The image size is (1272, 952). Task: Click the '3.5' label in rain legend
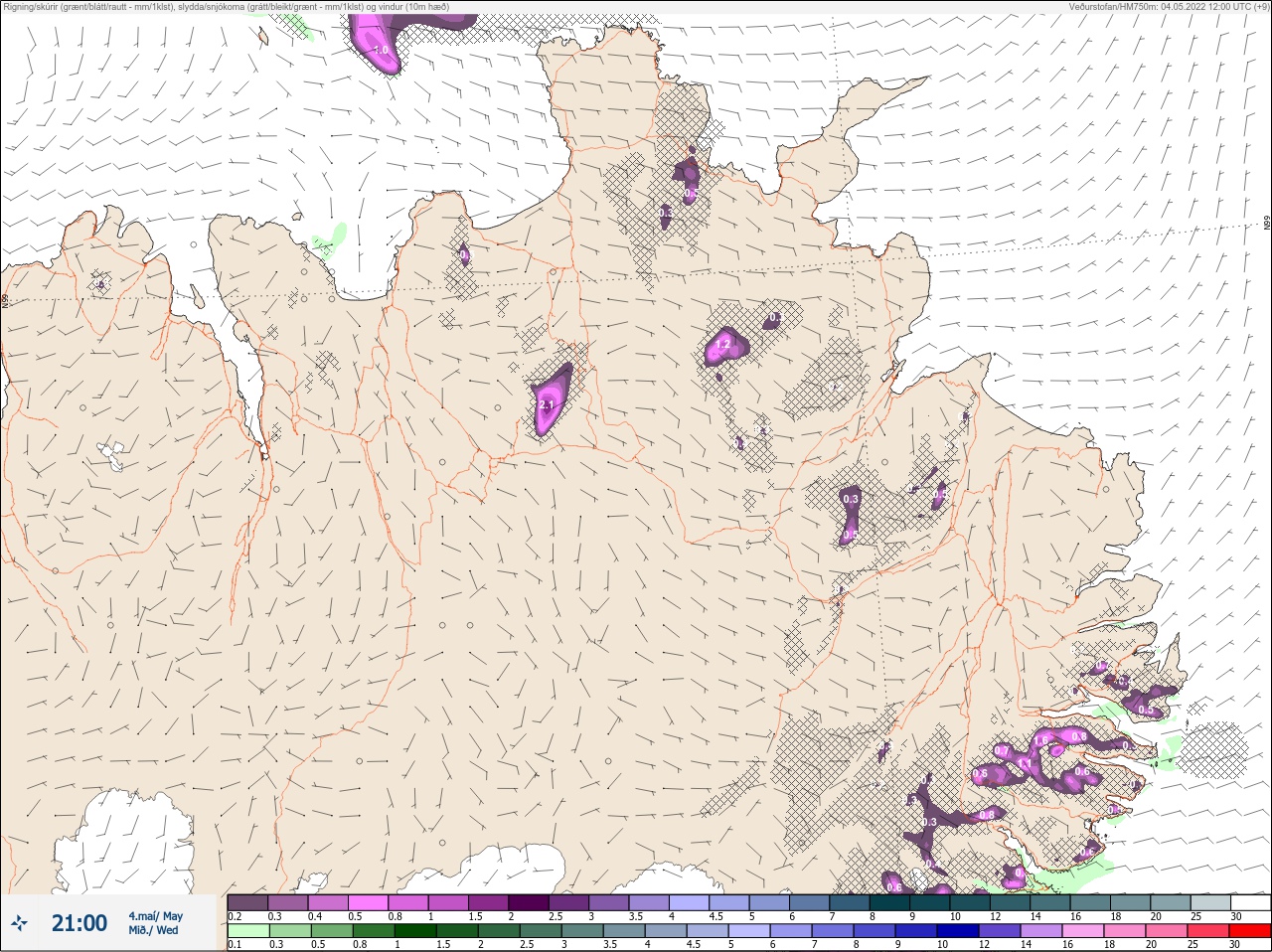click(608, 945)
